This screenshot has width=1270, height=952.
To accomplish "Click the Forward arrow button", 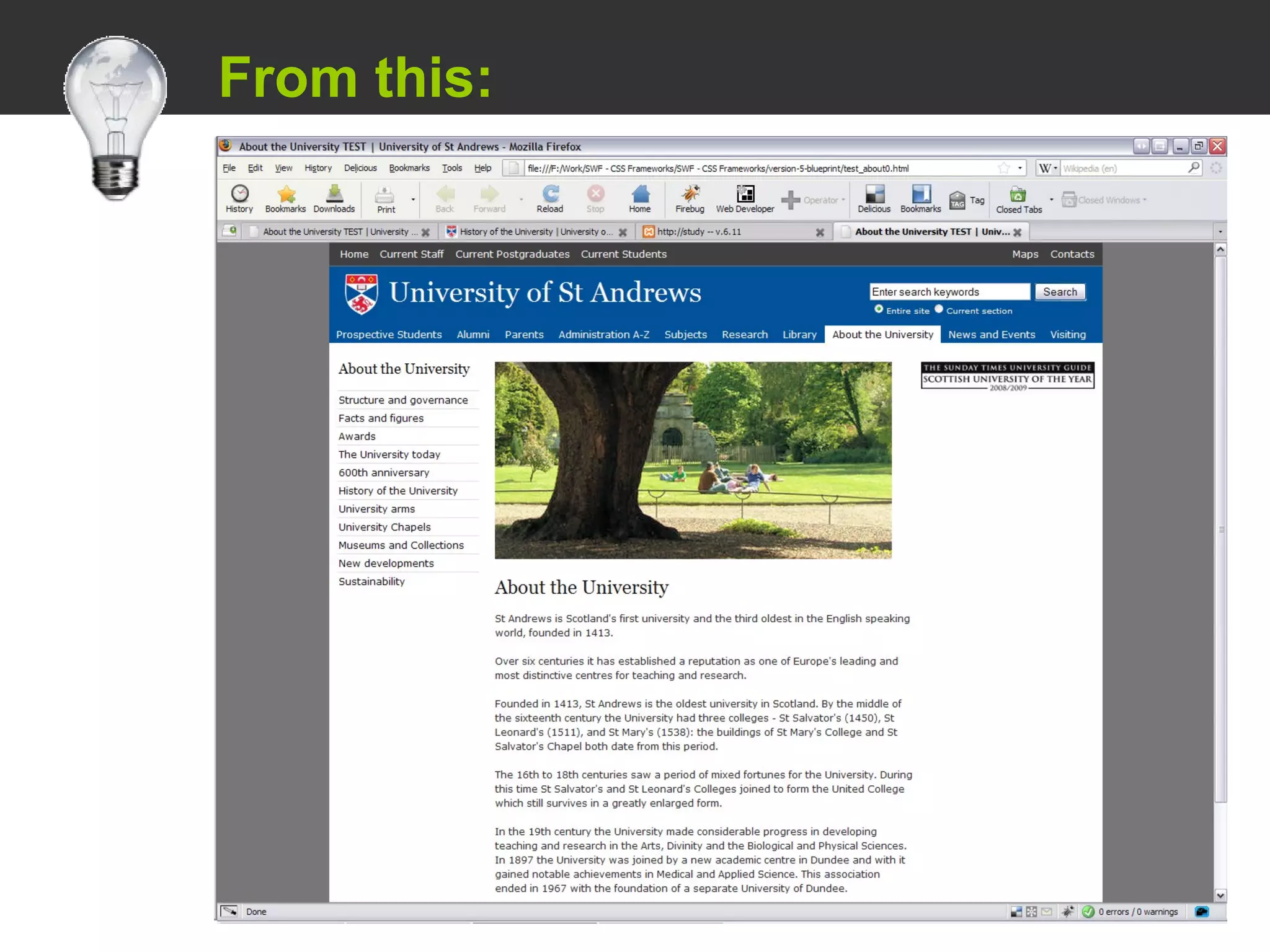I will point(489,199).
